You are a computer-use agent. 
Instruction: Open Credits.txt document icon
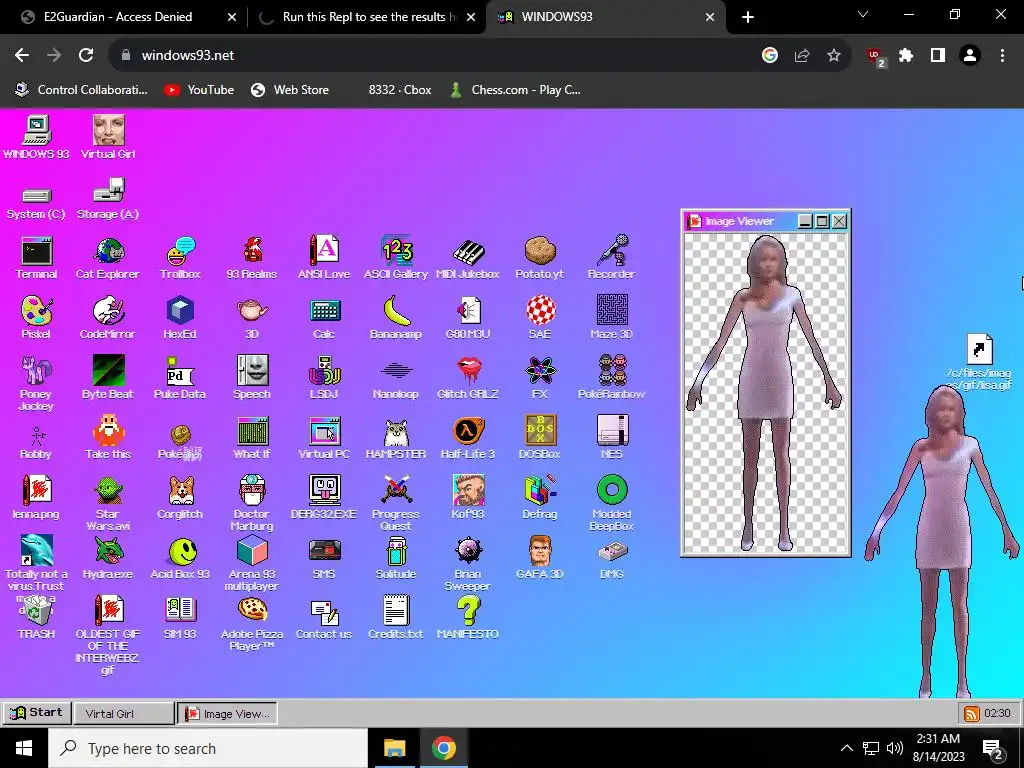point(396,618)
